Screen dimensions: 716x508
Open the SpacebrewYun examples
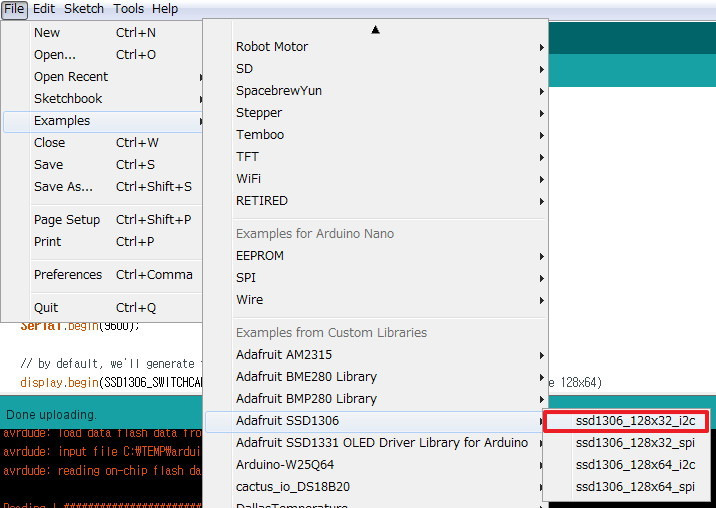375,91
